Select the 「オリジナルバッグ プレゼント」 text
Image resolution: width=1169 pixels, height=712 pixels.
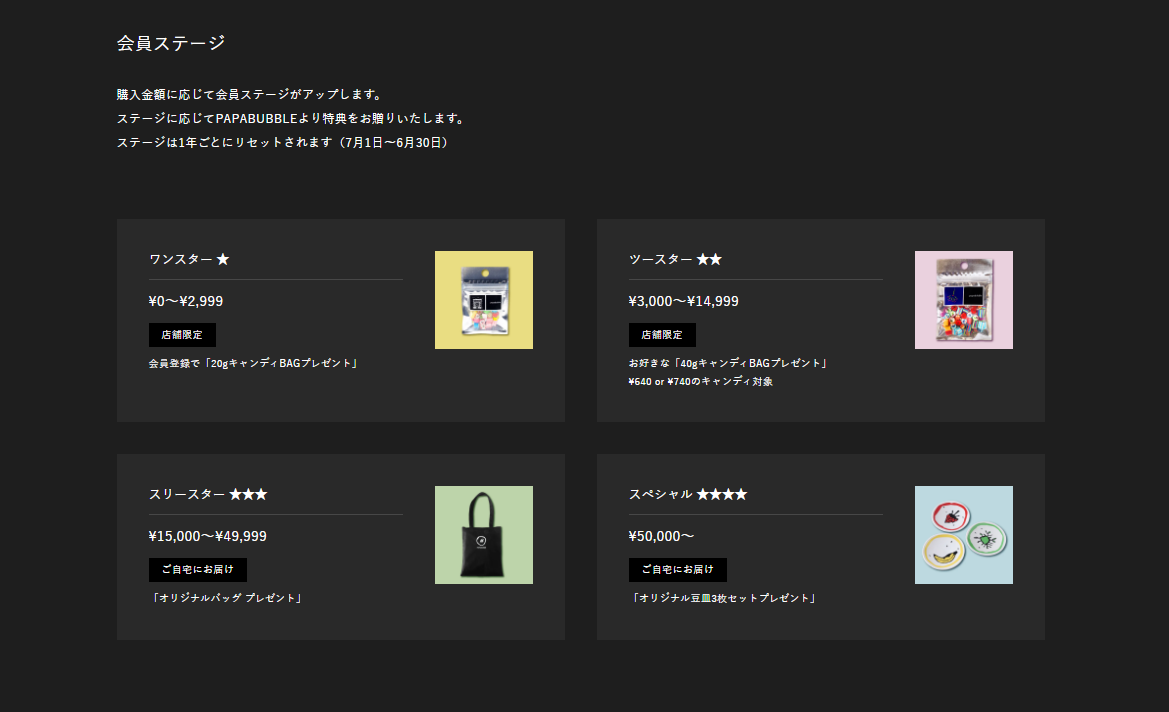[227, 598]
